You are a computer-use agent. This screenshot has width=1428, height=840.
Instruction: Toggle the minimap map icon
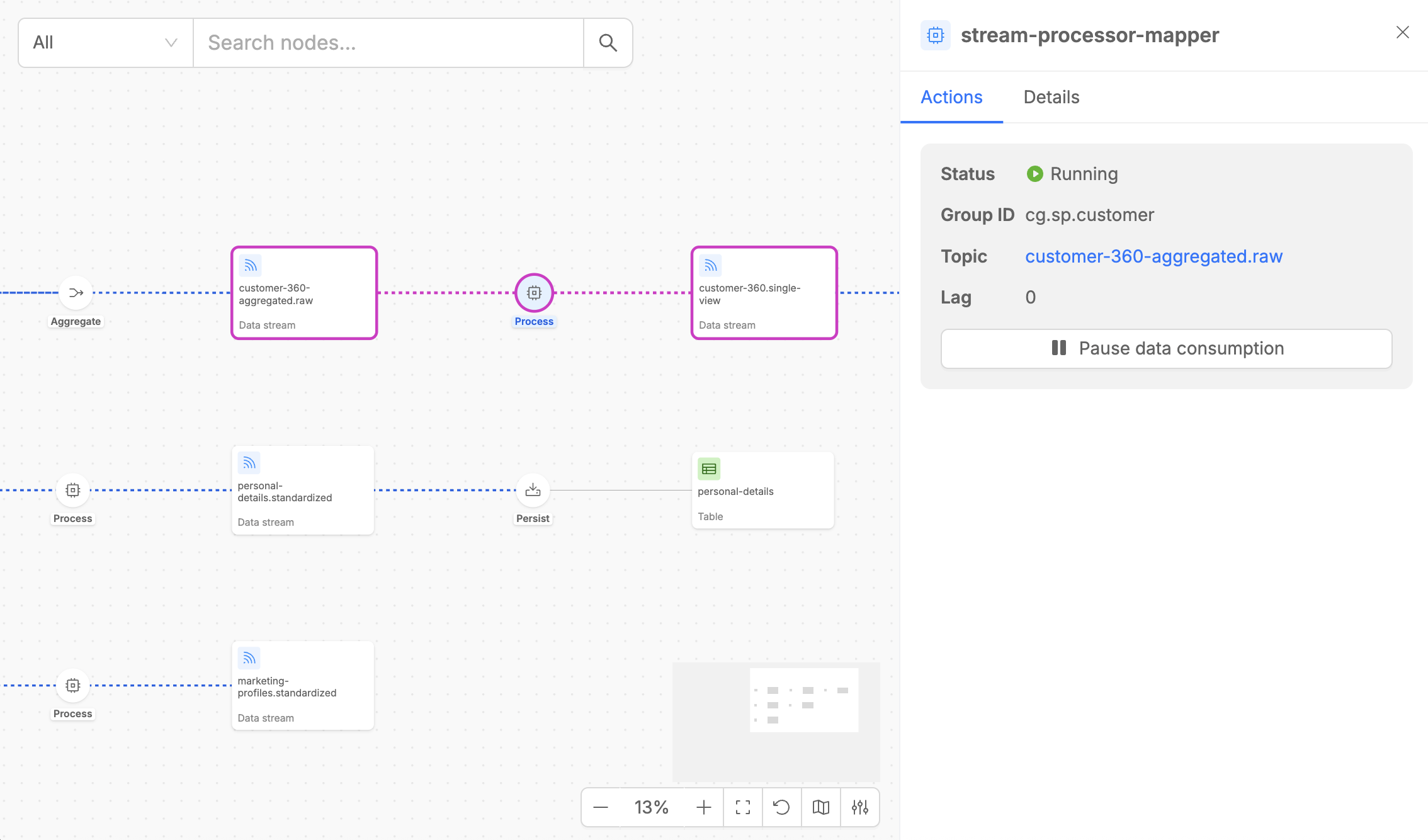pyautogui.click(x=820, y=807)
